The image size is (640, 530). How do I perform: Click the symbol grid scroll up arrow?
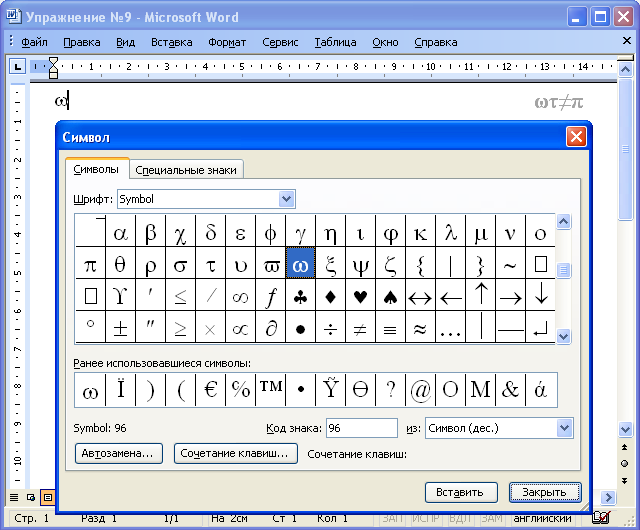(x=564, y=222)
